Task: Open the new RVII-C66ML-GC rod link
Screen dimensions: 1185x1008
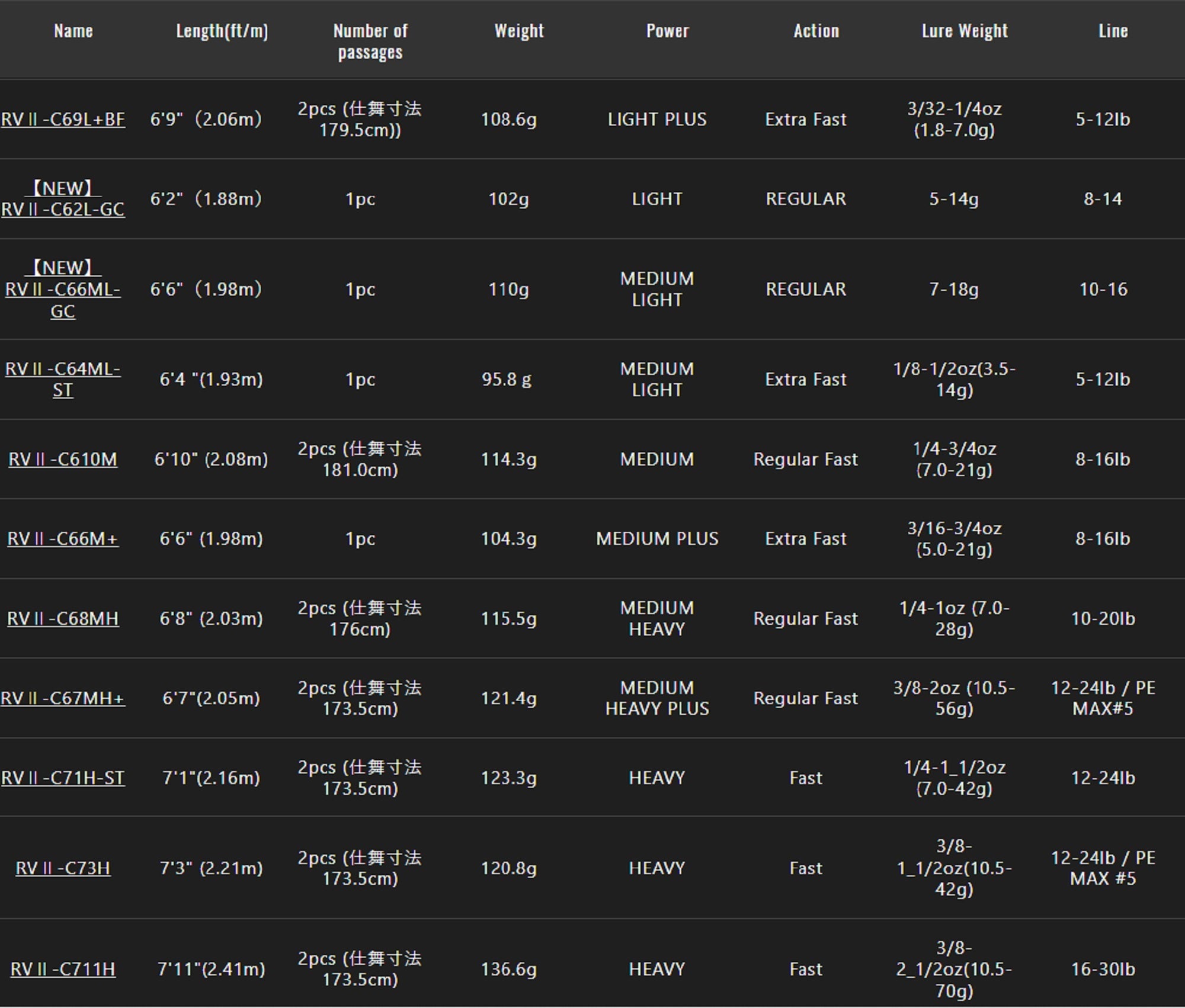Action: 63,290
